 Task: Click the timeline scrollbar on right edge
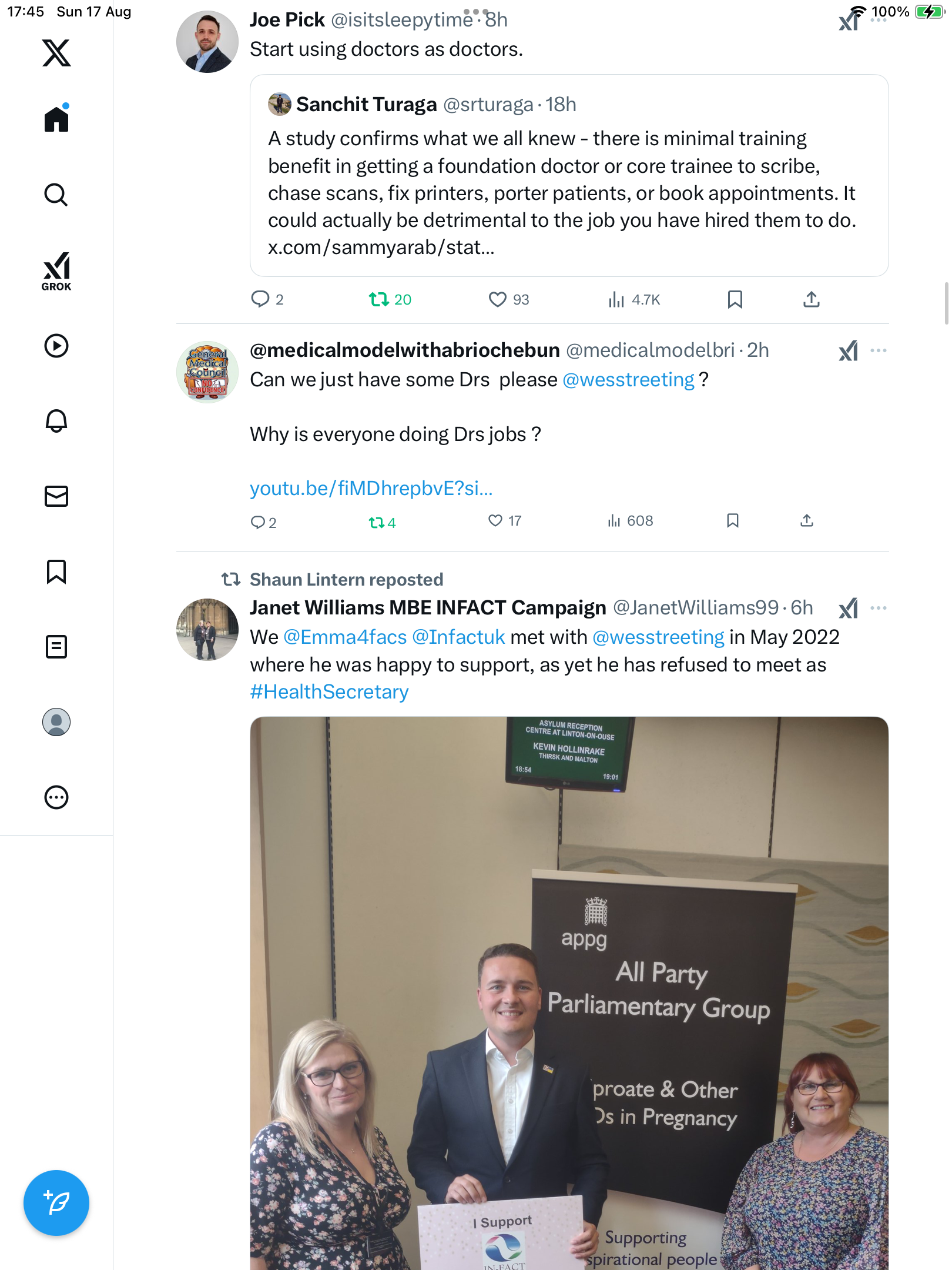[946, 303]
